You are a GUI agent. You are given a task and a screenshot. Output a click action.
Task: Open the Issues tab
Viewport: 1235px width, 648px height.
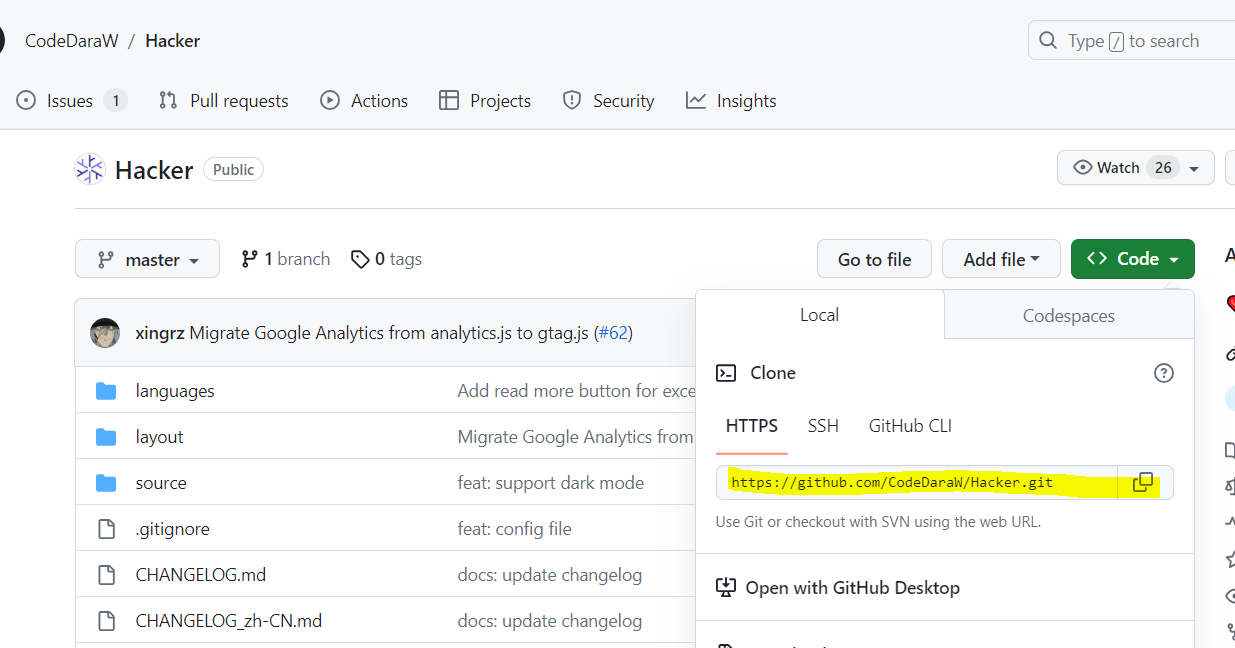click(72, 101)
